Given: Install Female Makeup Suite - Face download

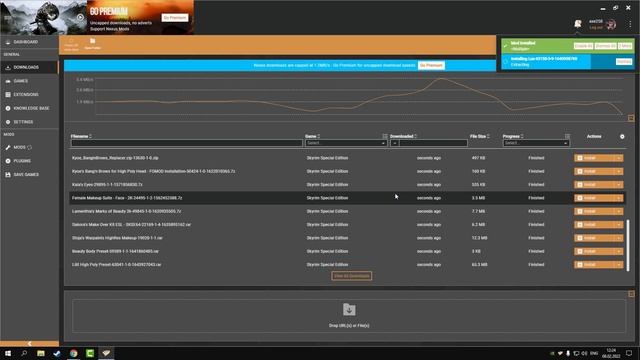Looking at the screenshot, I should [x=595, y=198].
